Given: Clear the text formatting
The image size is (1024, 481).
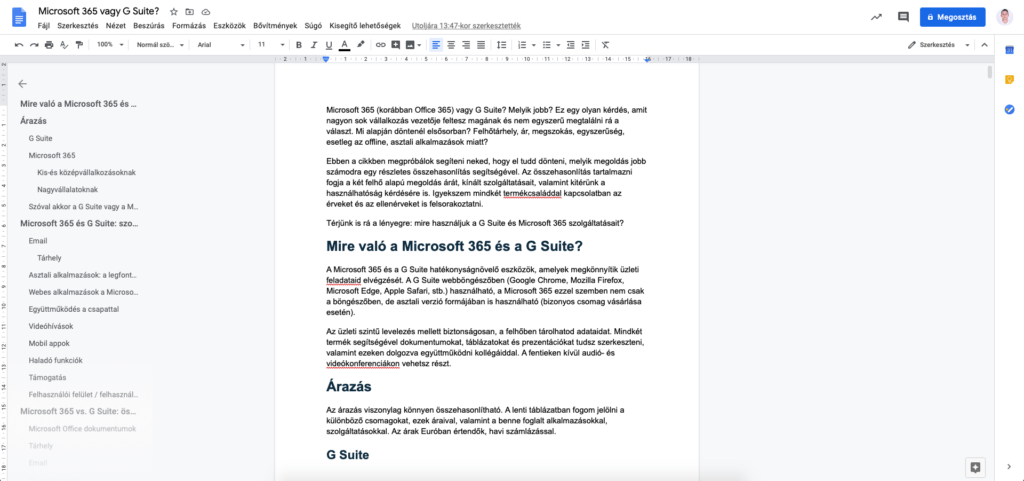Looking at the screenshot, I should (x=605, y=45).
